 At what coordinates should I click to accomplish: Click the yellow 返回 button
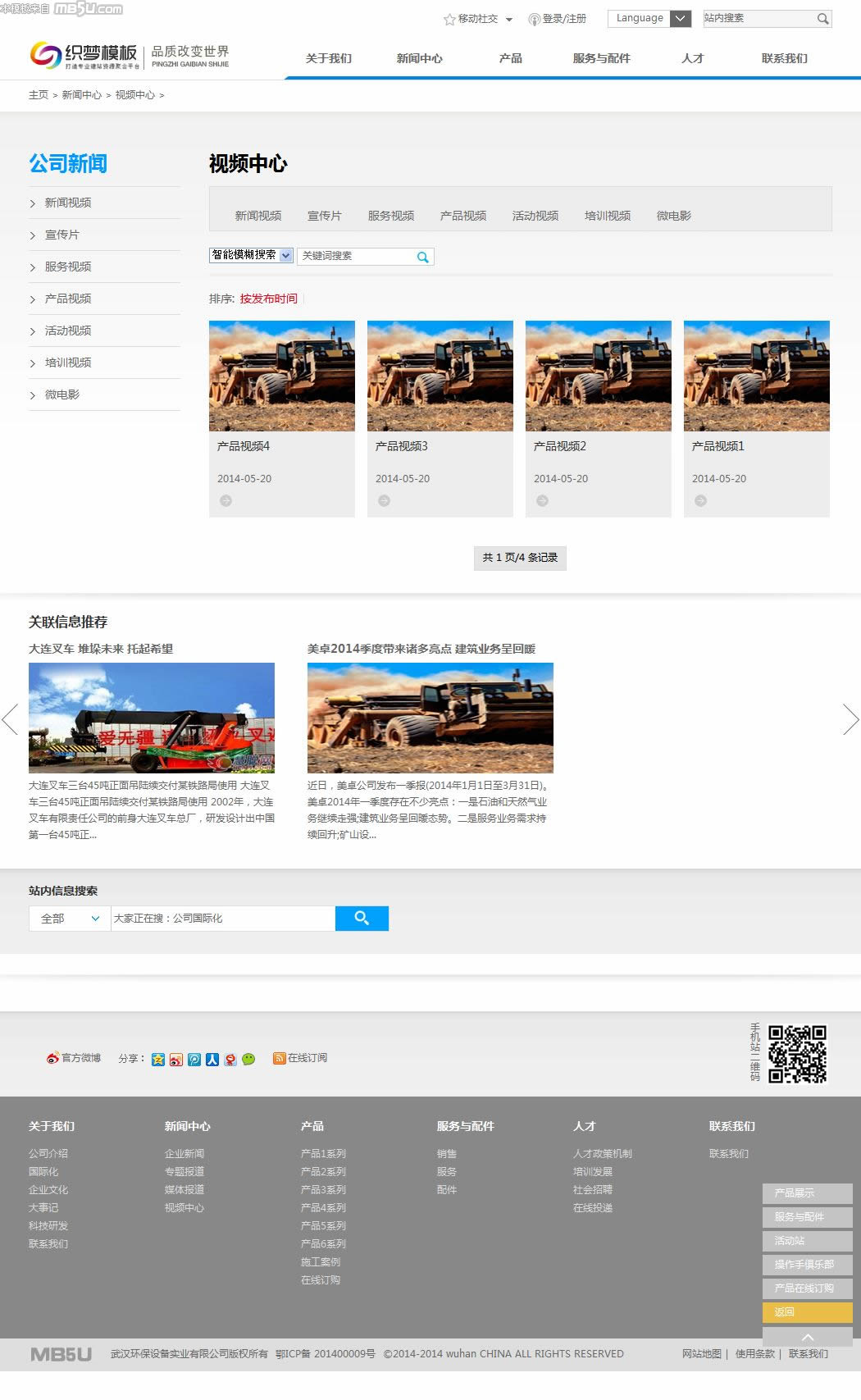tap(807, 1312)
